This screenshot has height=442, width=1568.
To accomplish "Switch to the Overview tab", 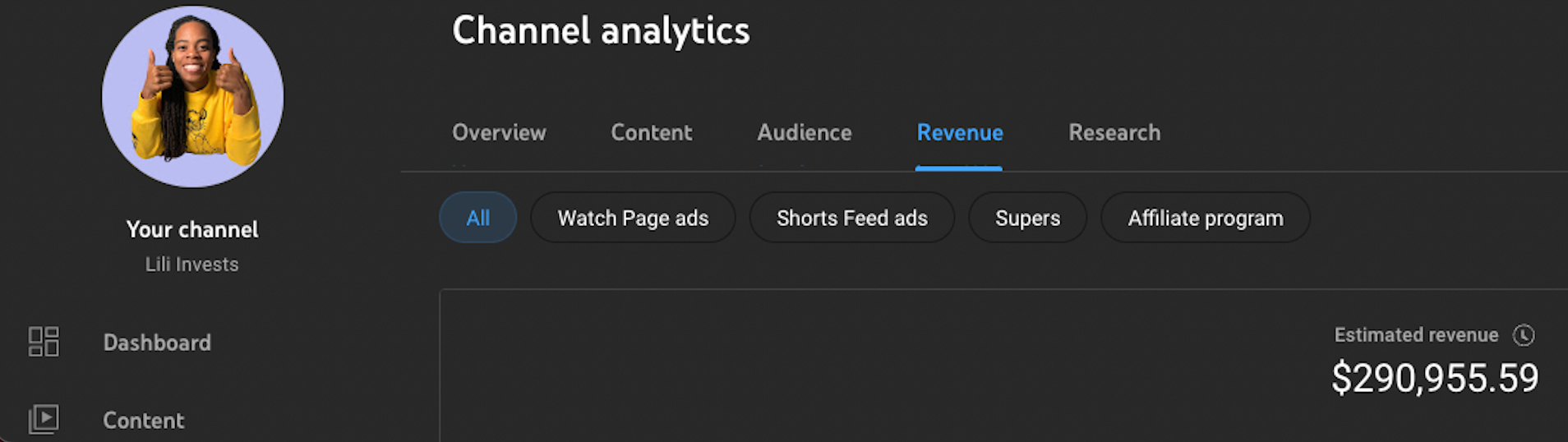I will coord(499,132).
